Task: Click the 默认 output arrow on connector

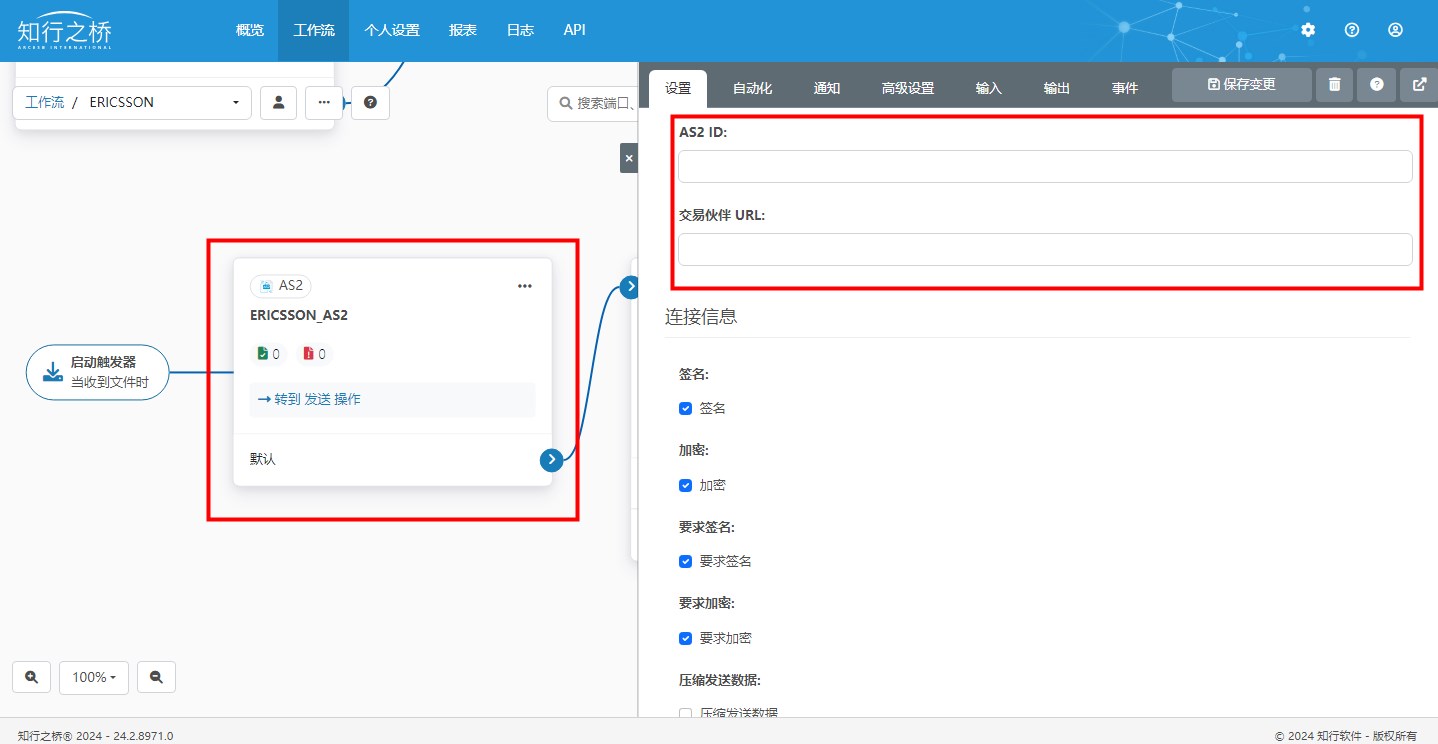Action: 551,459
